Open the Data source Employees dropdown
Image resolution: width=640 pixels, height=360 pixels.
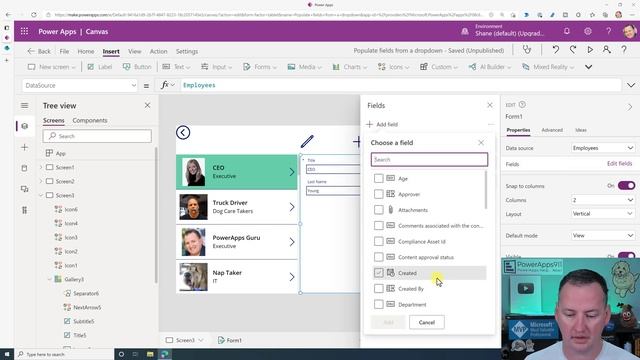click(603, 148)
